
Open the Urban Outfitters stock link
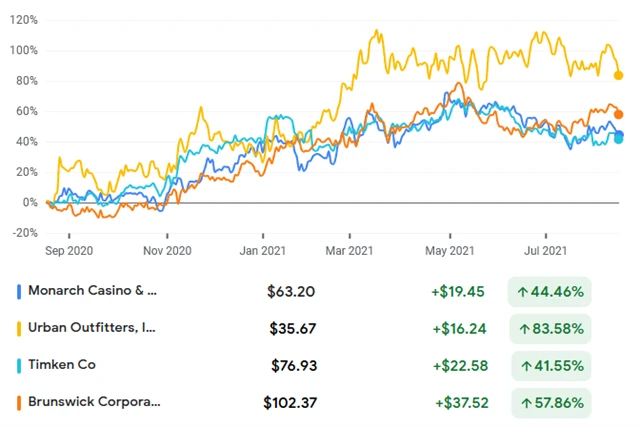92,328
